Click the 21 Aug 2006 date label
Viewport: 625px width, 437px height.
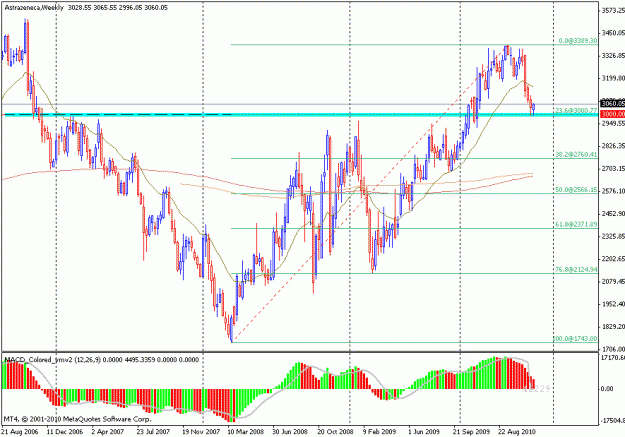20,432
